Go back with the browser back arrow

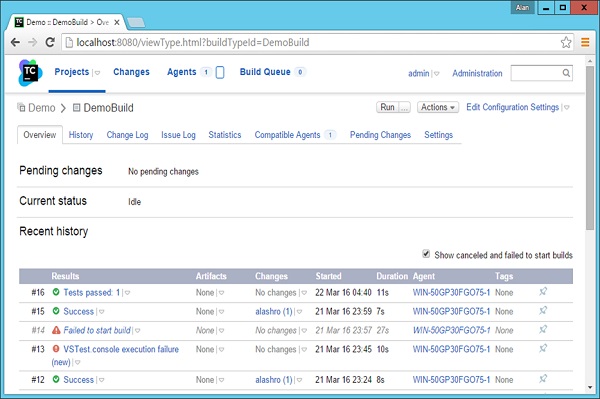click(x=15, y=42)
